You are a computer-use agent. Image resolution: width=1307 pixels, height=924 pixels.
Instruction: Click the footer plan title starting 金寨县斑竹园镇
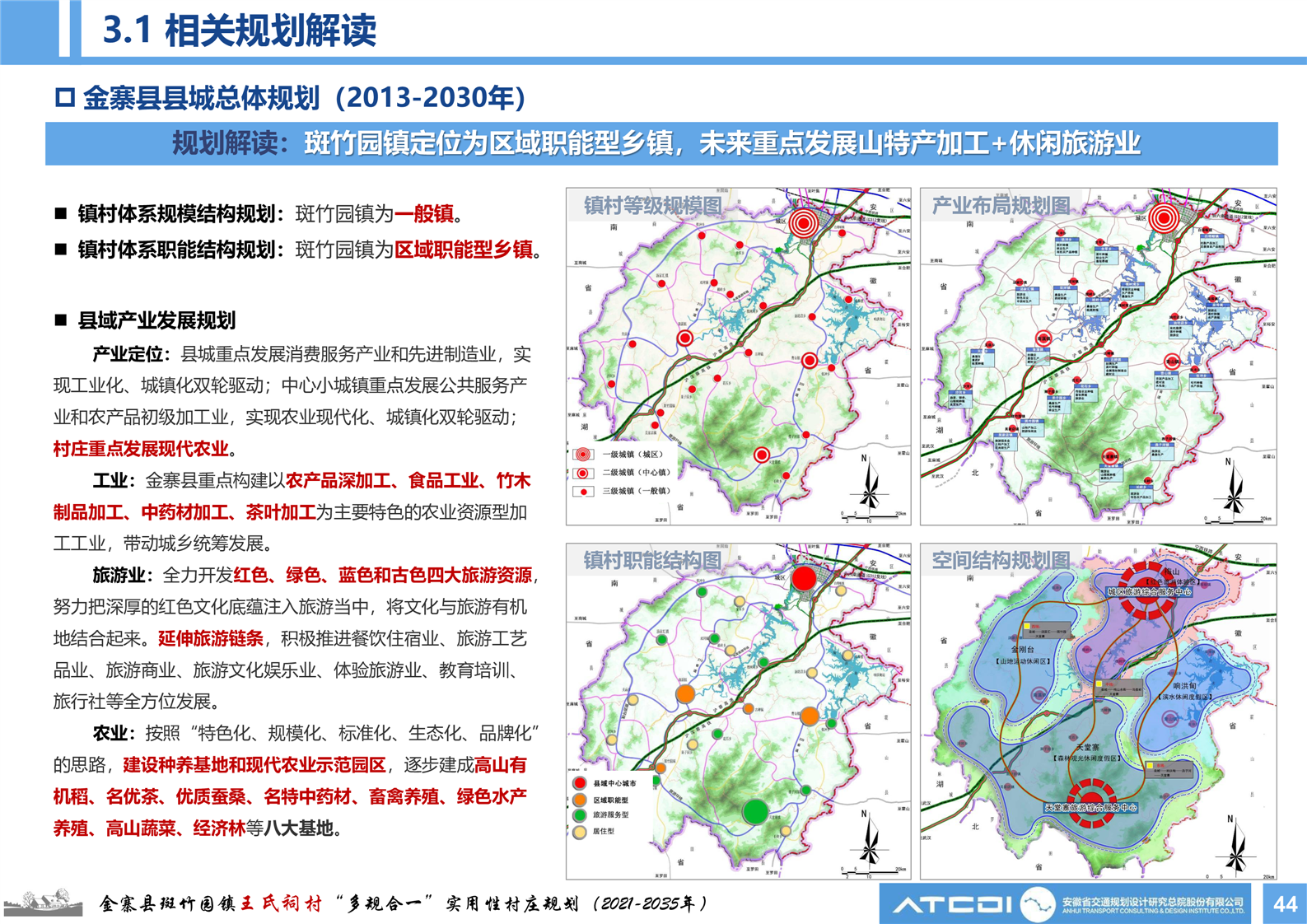[x=404, y=904]
